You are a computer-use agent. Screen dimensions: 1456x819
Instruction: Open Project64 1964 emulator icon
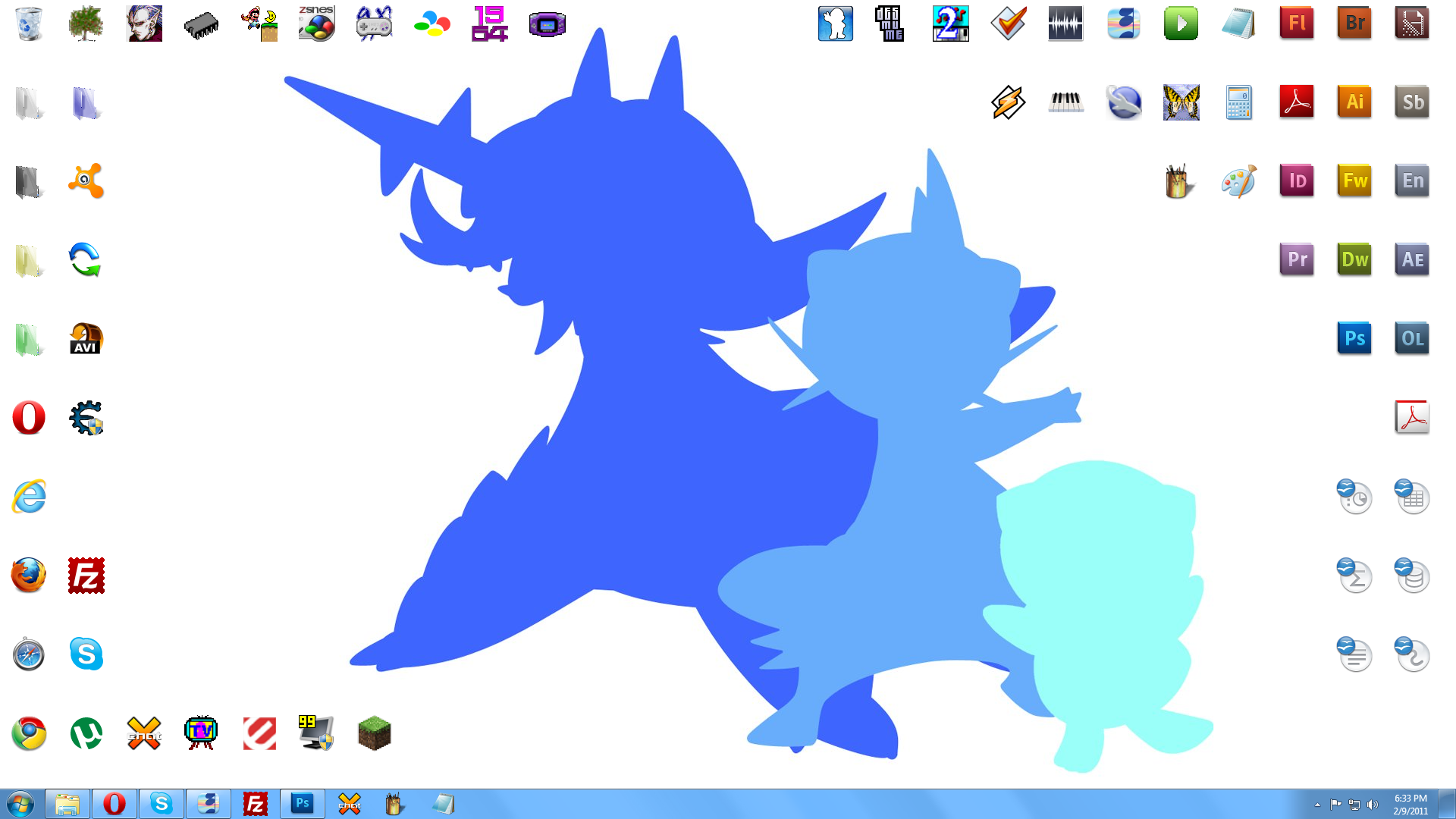pos(490,24)
